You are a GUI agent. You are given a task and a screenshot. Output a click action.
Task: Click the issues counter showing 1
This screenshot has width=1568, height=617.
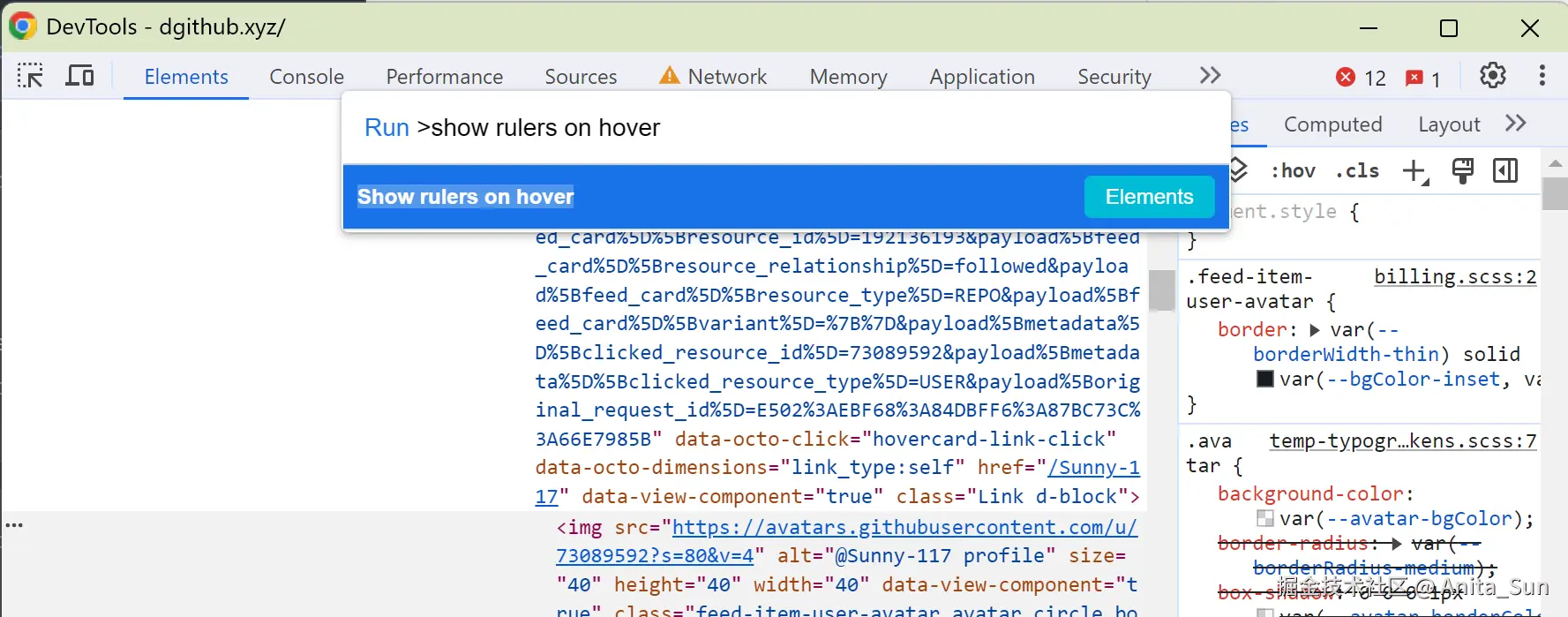(1423, 79)
